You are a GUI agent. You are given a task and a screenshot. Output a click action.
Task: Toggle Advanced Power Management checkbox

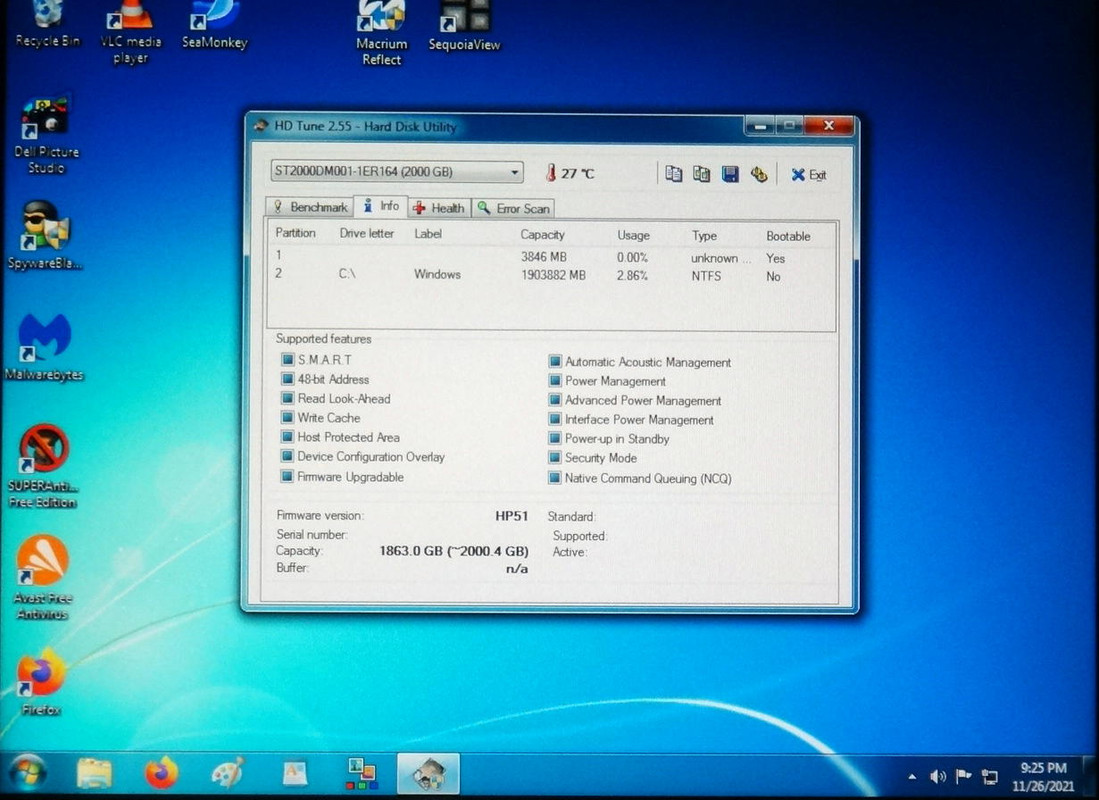pyautogui.click(x=554, y=400)
